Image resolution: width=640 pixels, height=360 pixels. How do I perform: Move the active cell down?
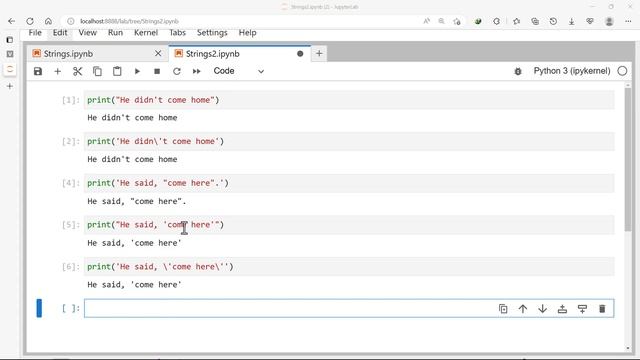542,309
